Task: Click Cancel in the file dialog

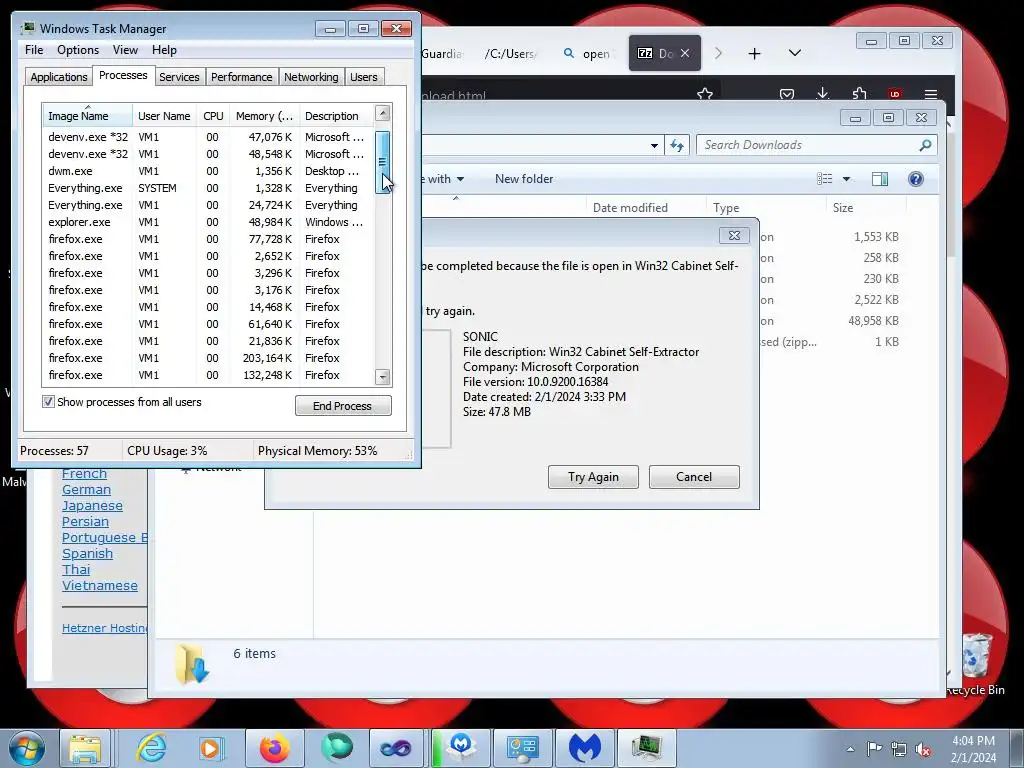Action: (x=694, y=477)
